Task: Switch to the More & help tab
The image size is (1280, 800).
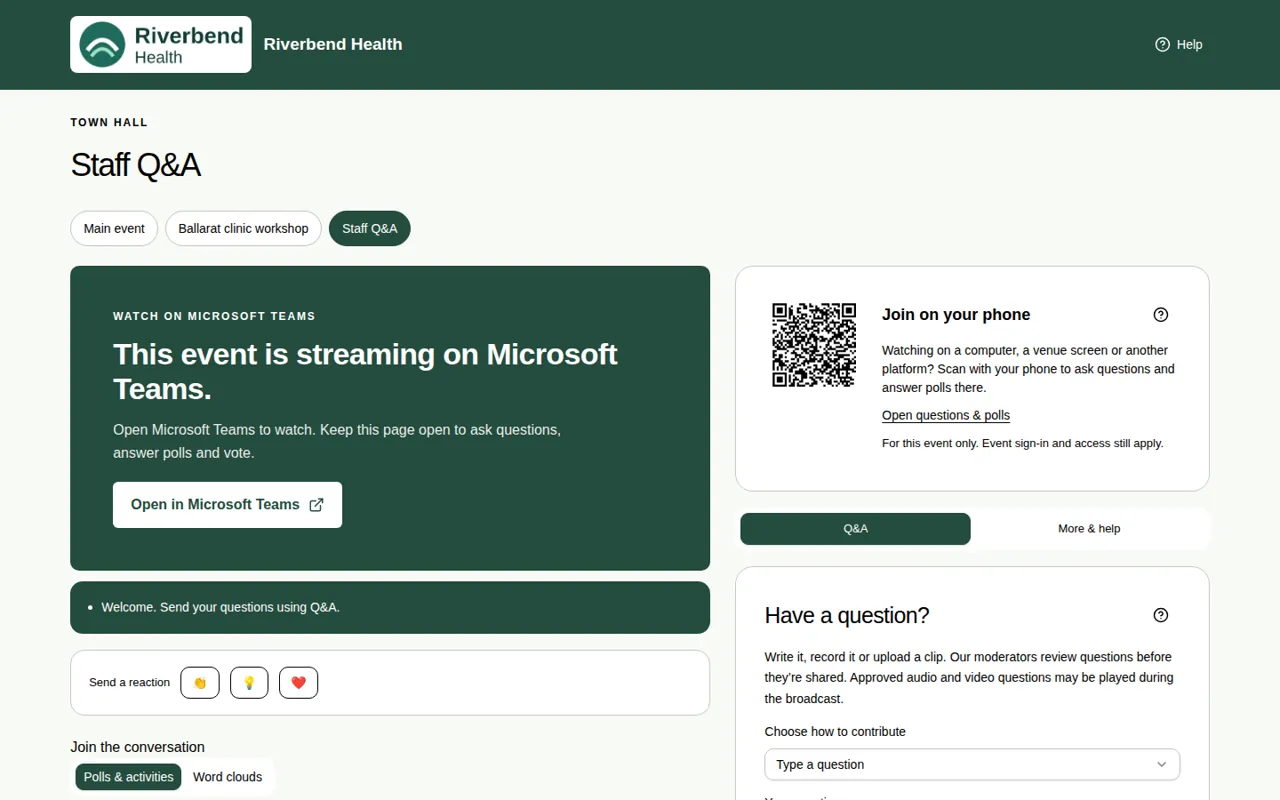Action: tap(1089, 529)
